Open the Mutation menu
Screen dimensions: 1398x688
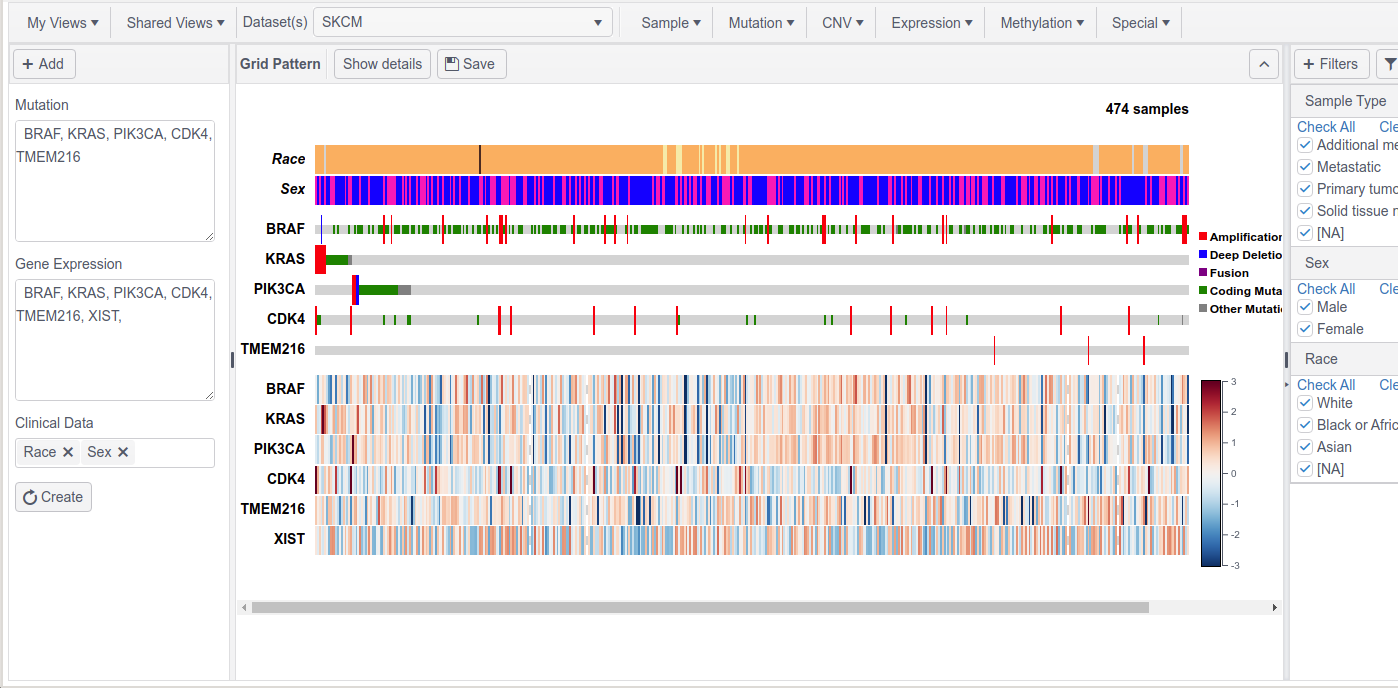761,22
